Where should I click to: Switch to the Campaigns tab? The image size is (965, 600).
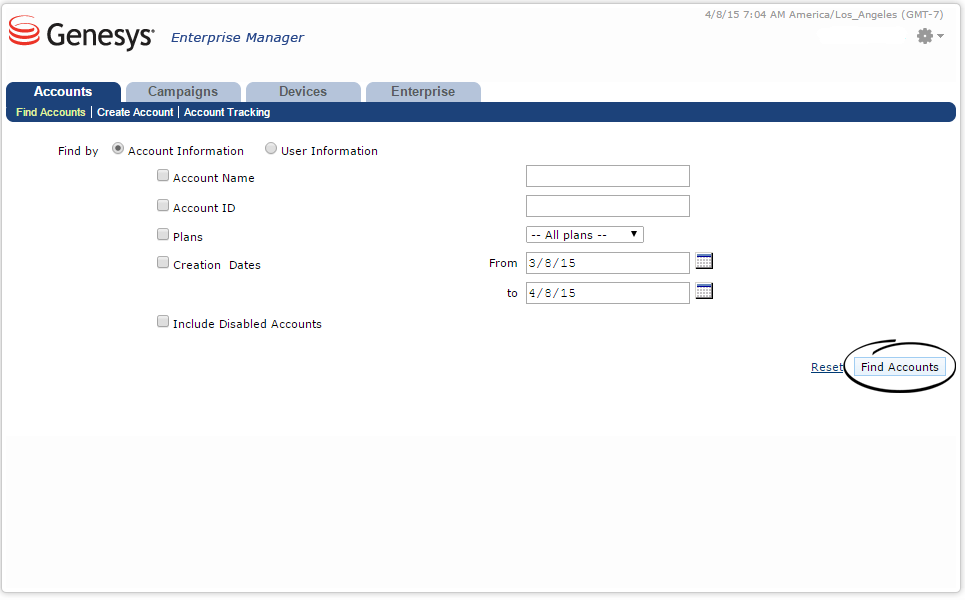coord(183,92)
